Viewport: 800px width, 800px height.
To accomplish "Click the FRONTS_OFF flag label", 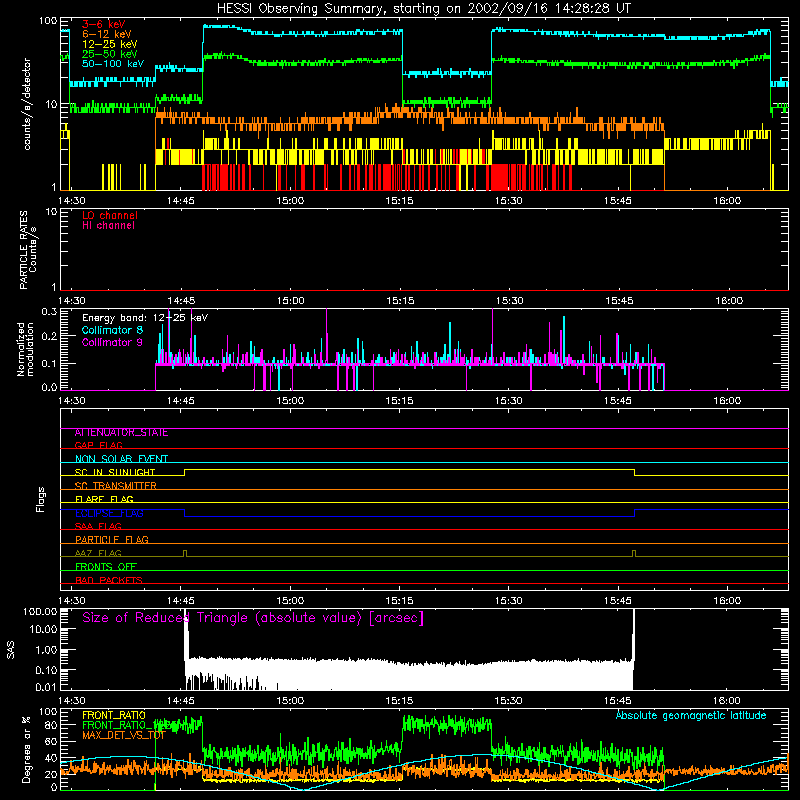I will coord(106,567).
